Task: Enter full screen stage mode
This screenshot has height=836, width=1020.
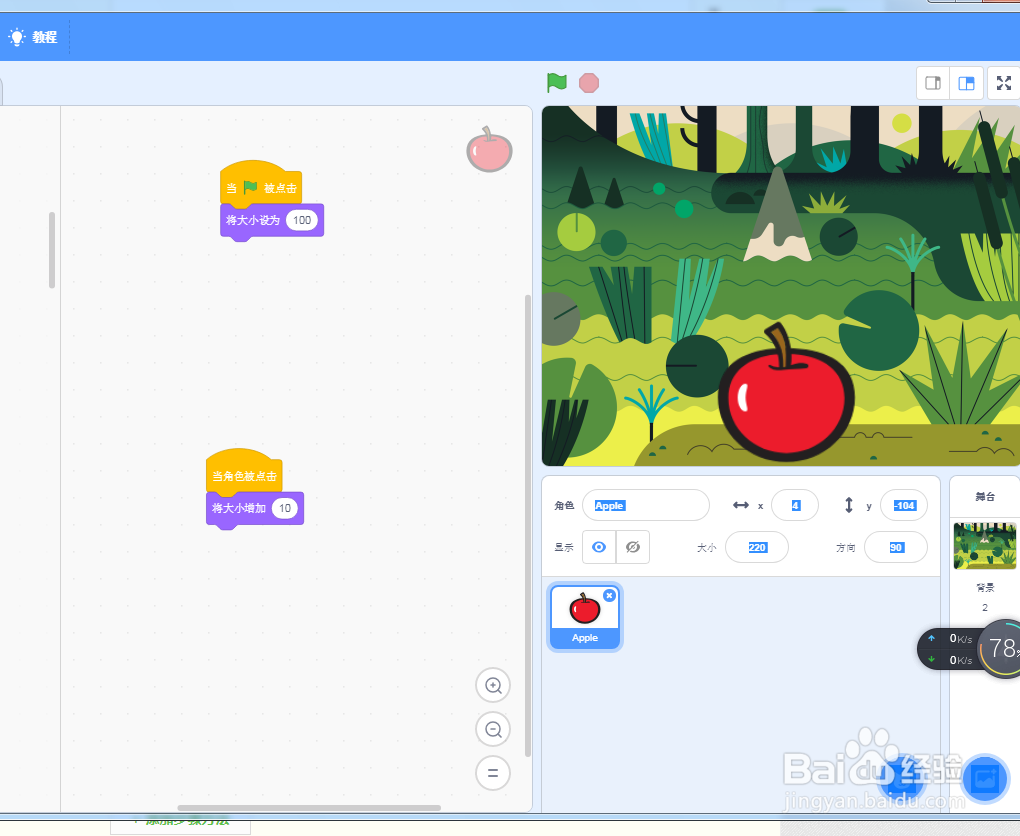Action: tap(1003, 83)
